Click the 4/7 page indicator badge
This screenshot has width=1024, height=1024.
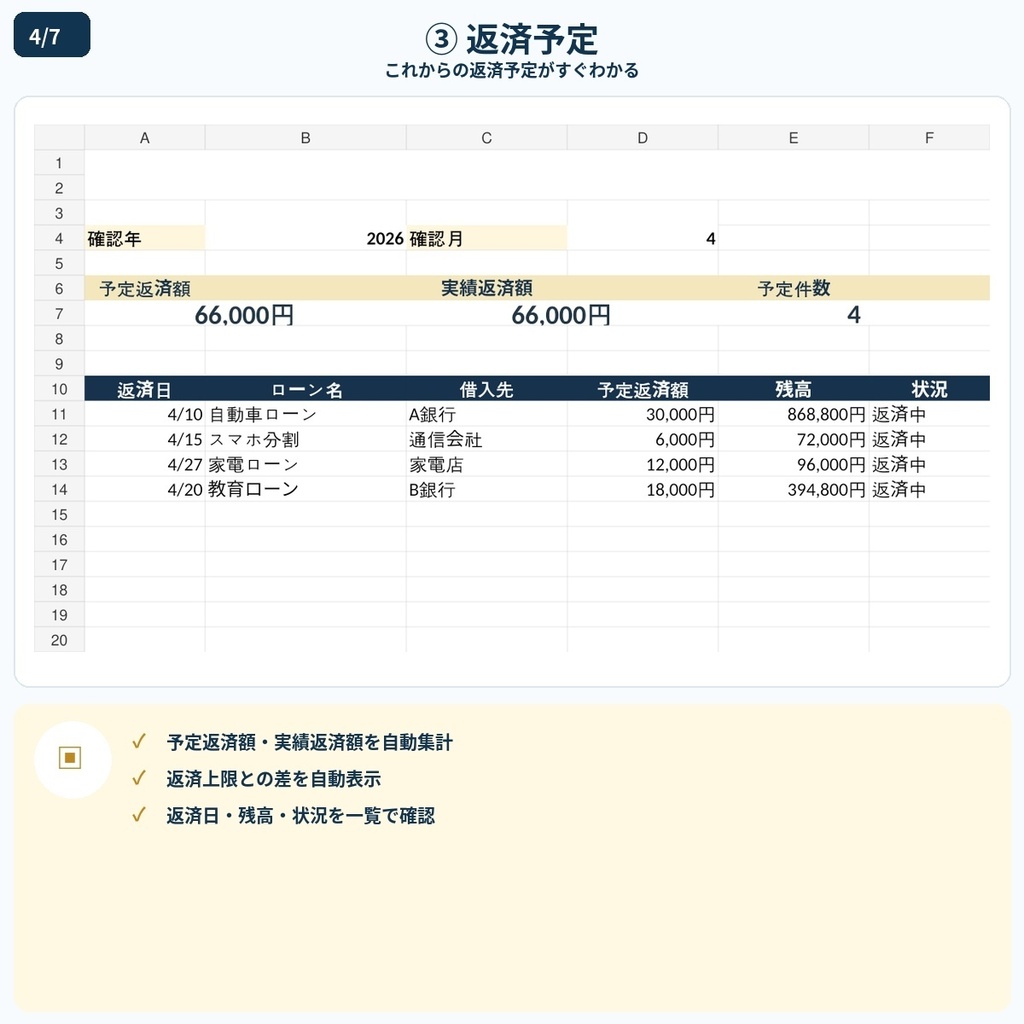coord(52,35)
